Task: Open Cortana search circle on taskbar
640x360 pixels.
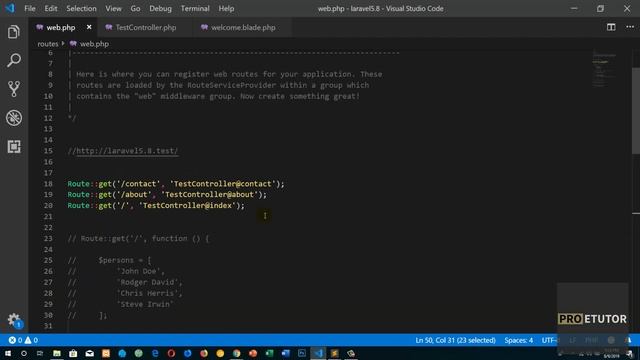Action: point(24,353)
